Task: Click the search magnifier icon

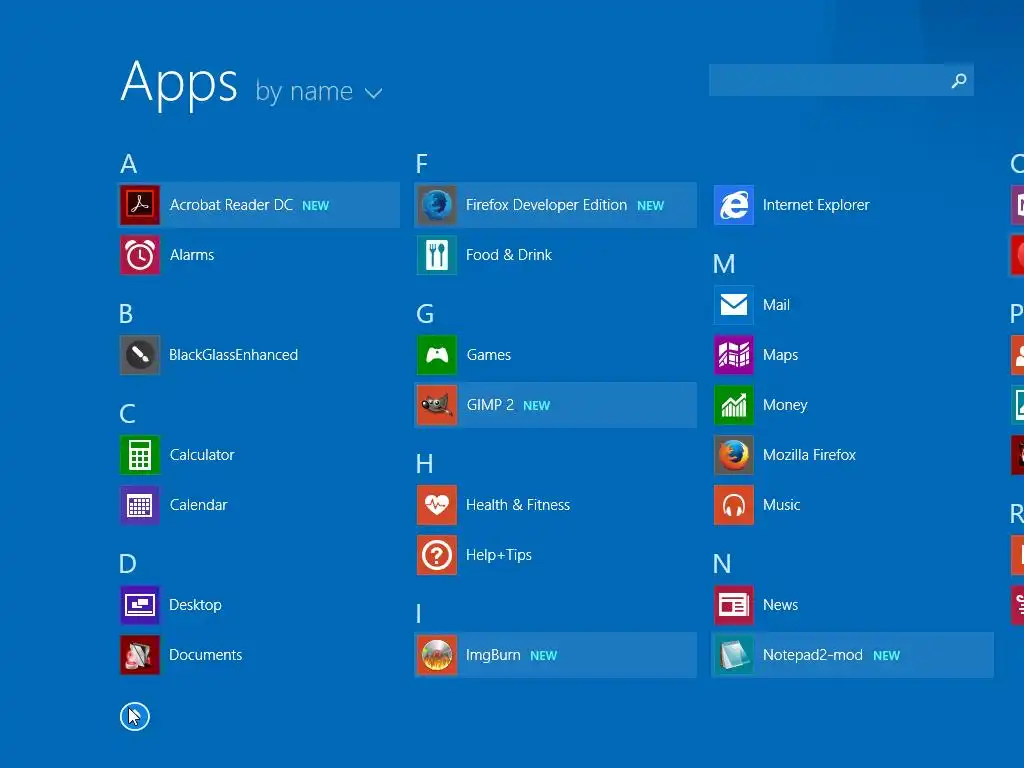Action: [x=959, y=80]
